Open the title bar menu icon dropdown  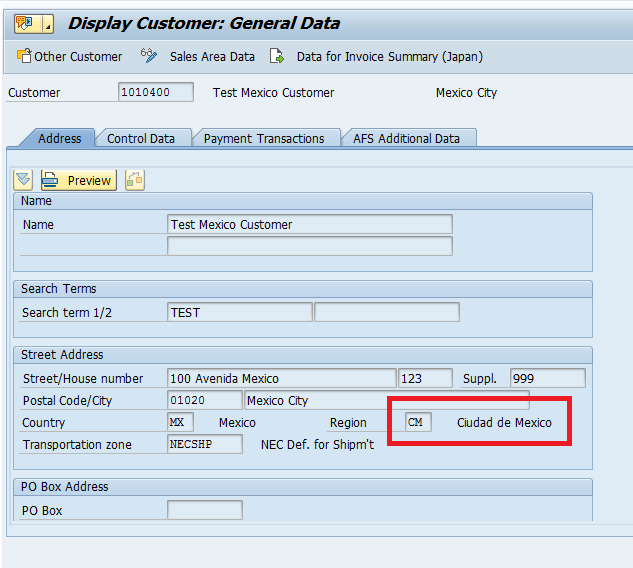tap(33, 24)
